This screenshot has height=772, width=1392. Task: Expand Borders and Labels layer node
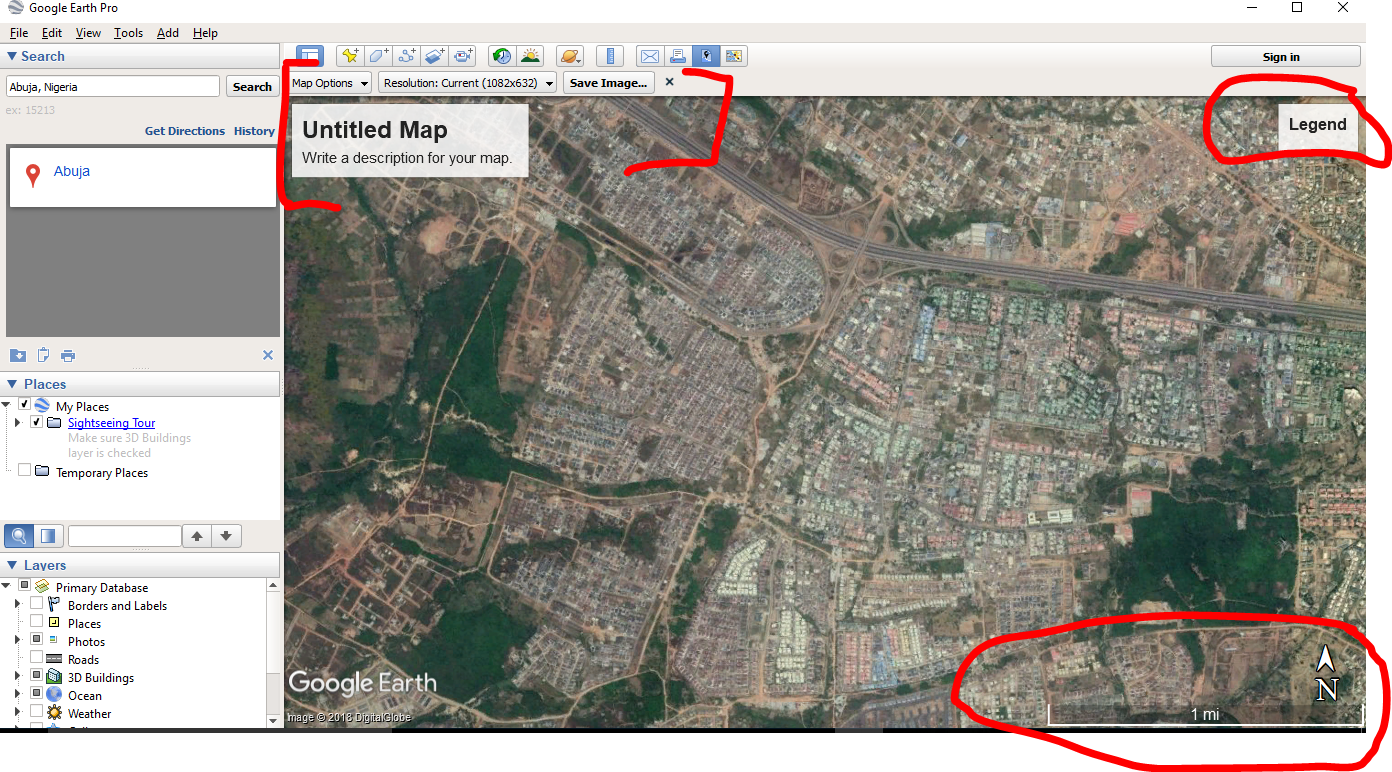17,605
